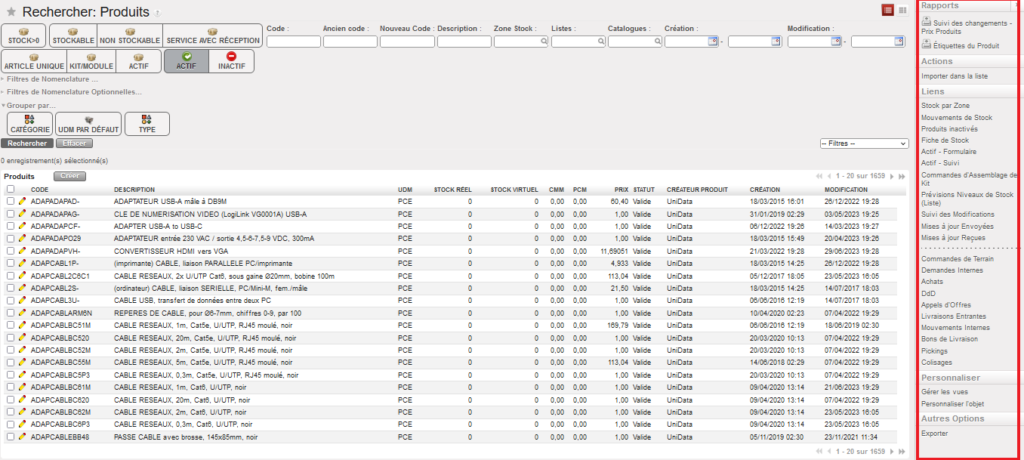Image resolution: width=1024 pixels, height=460 pixels.
Task: Expand Filtres de Nomenclature section
Action: [x=50, y=79]
